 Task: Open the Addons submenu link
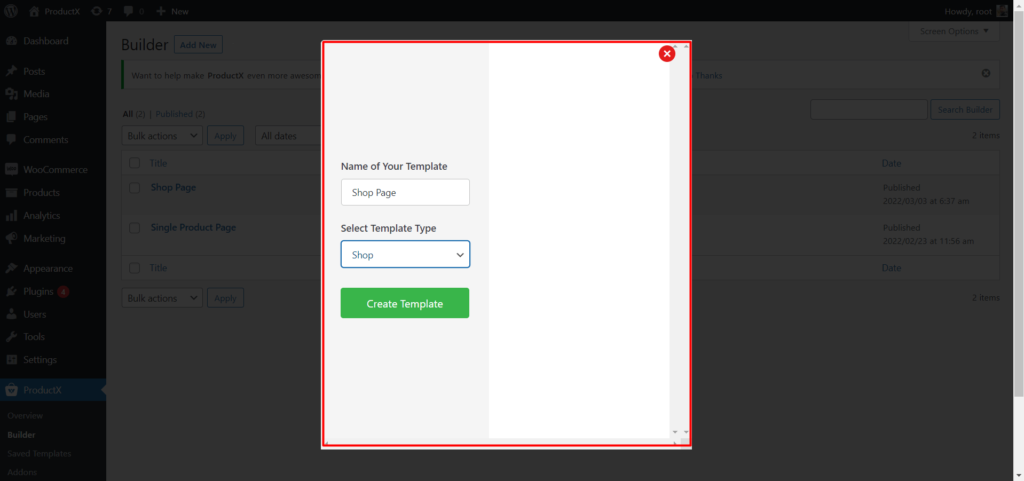point(22,471)
